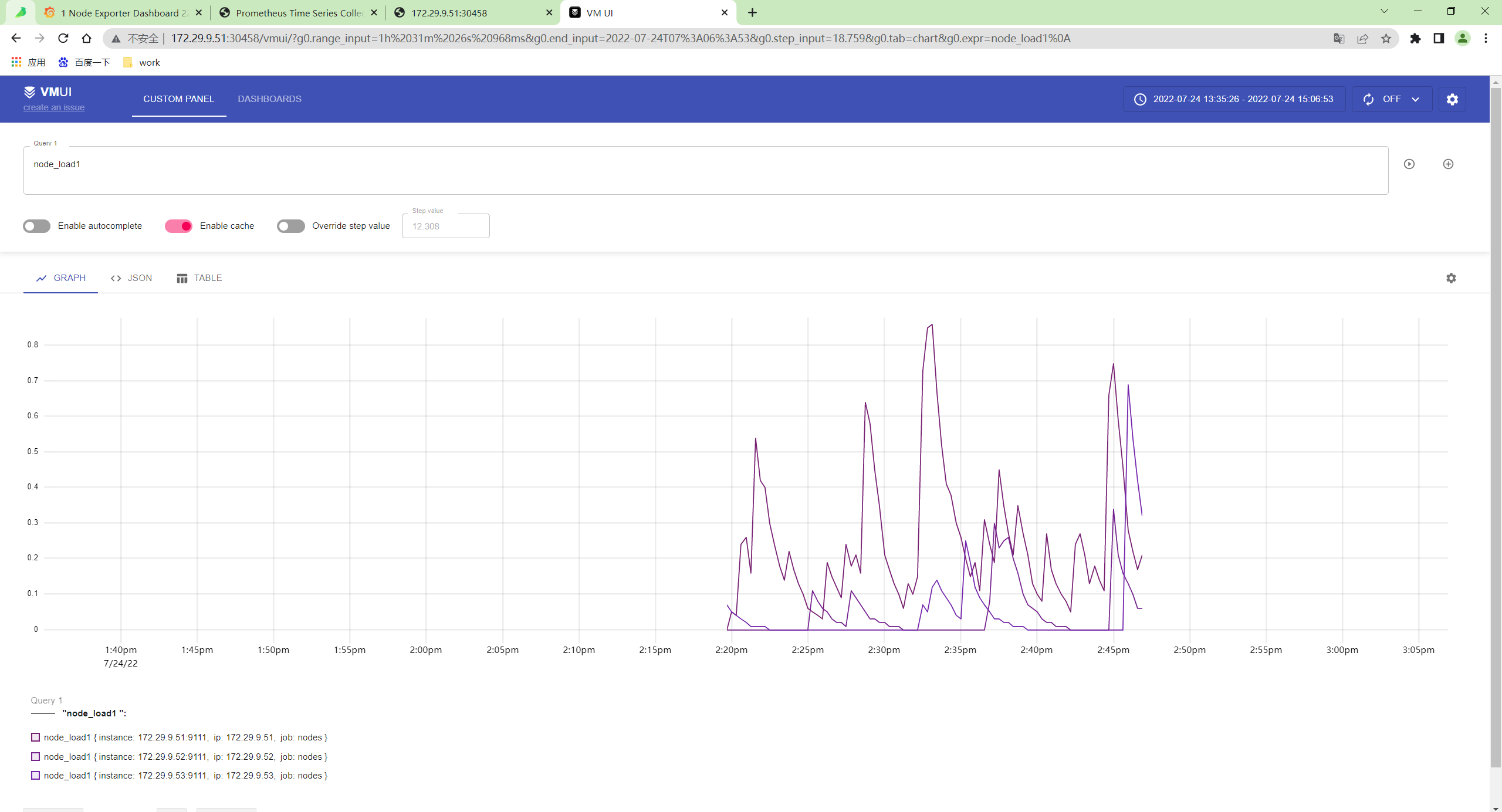
Task: Toggle legend swatch for instance 172.29.9.52
Action: (x=36, y=756)
